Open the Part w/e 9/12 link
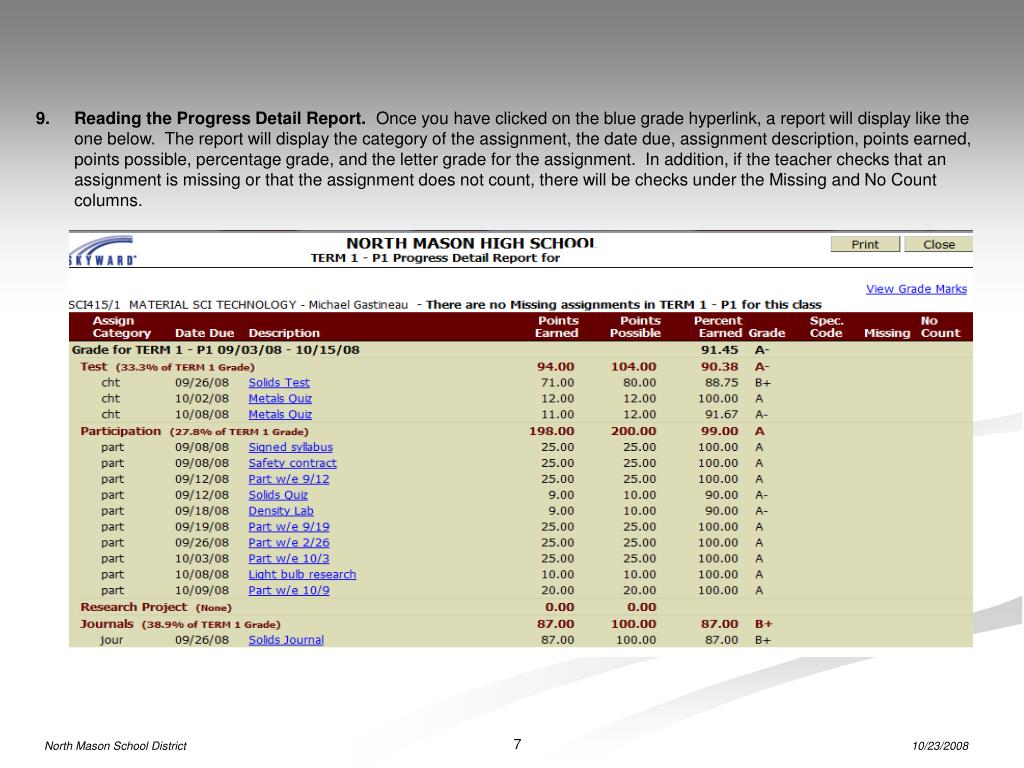The image size is (1024, 768). click(289, 479)
